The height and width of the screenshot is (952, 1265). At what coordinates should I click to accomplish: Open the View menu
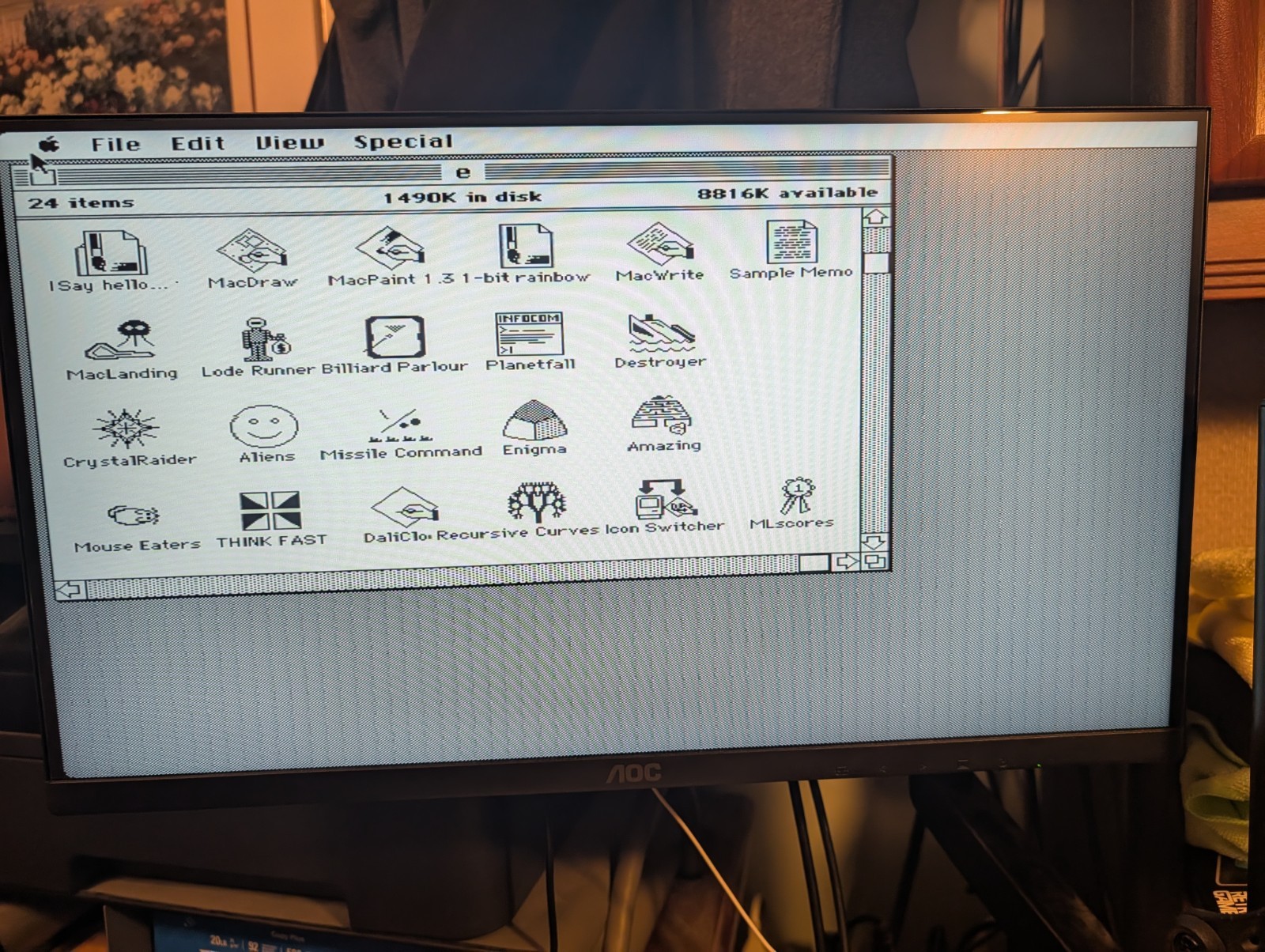289,142
